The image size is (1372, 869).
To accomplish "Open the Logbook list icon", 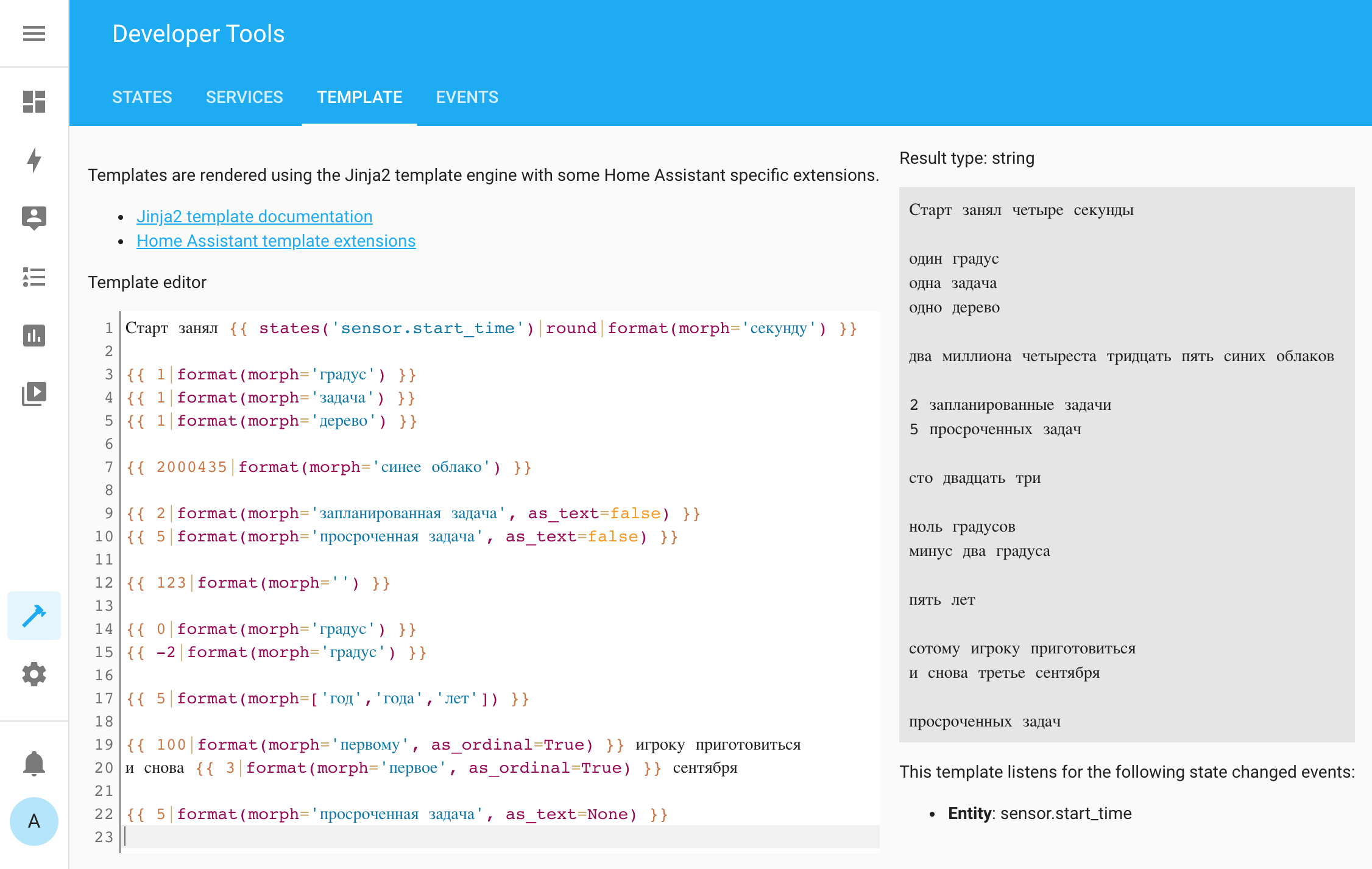I will pyautogui.click(x=34, y=277).
